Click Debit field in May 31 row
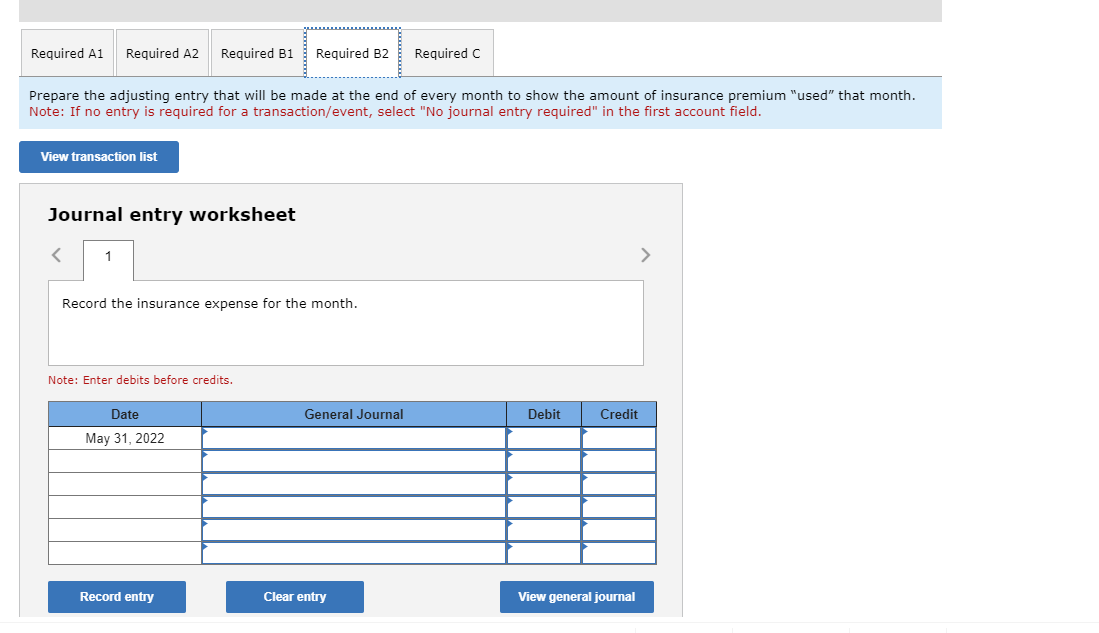The height and width of the screenshot is (633, 1099). click(x=544, y=438)
